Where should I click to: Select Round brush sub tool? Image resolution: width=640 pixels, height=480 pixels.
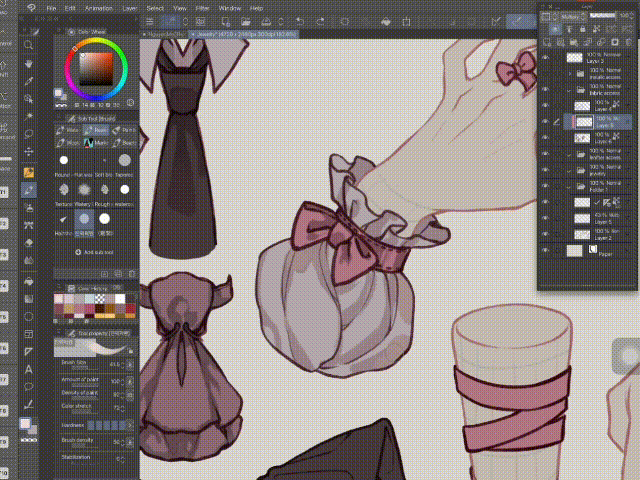[x=64, y=164]
